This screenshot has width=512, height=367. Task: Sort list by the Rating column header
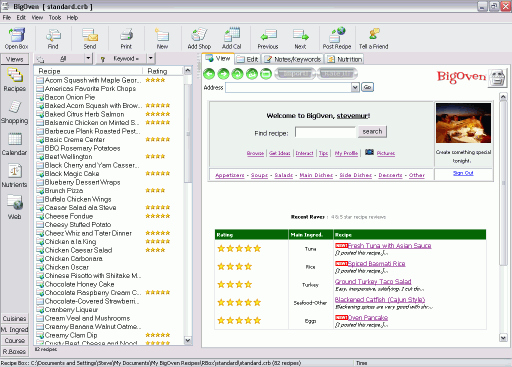(163, 71)
